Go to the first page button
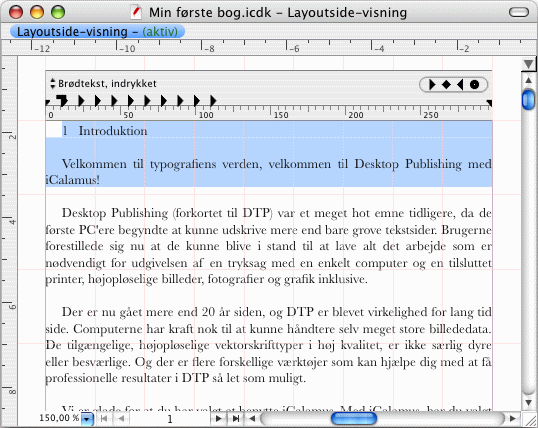 tap(104, 418)
